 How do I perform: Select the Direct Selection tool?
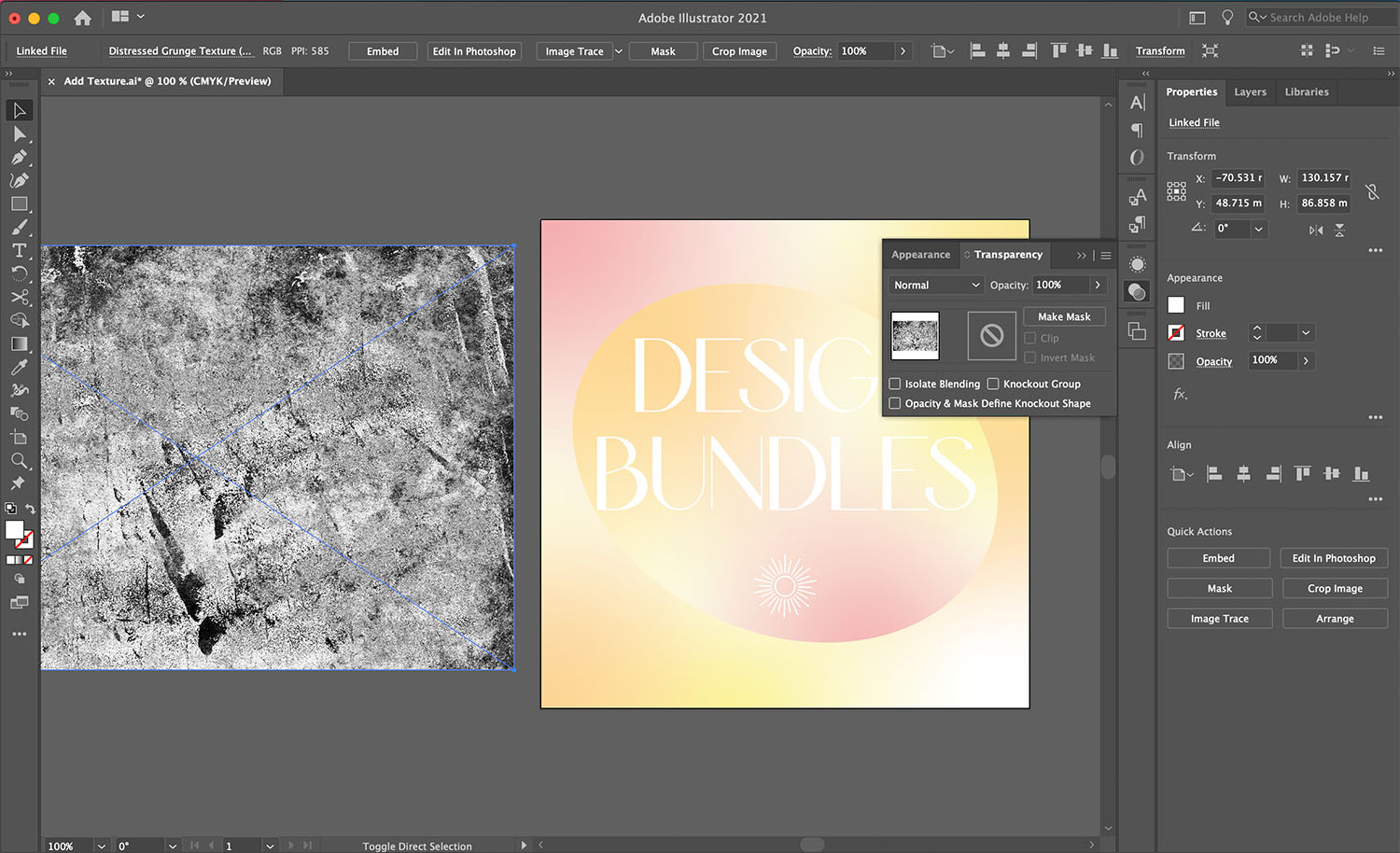pyautogui.click(x=19, y=133)
